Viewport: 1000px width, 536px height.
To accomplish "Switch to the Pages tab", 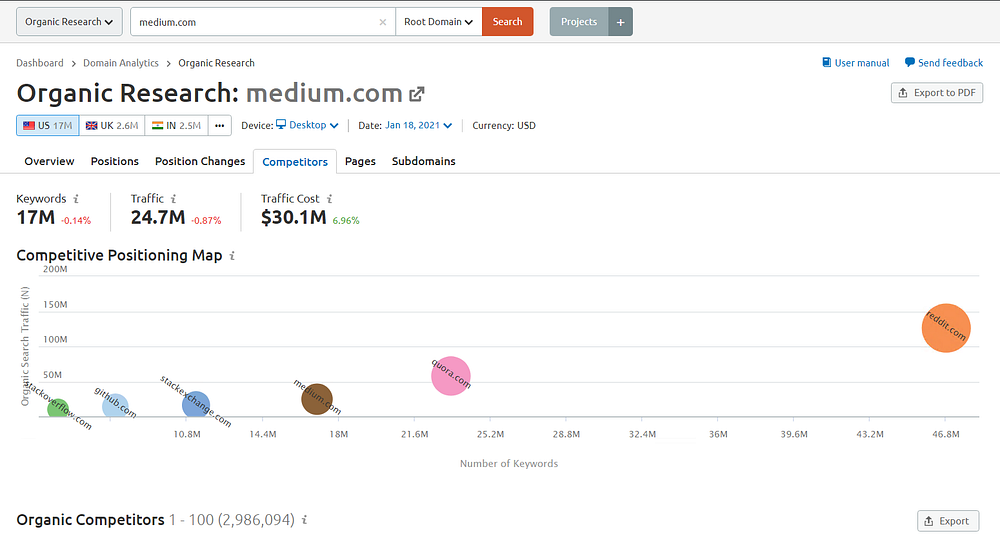I will click(360, 161).
